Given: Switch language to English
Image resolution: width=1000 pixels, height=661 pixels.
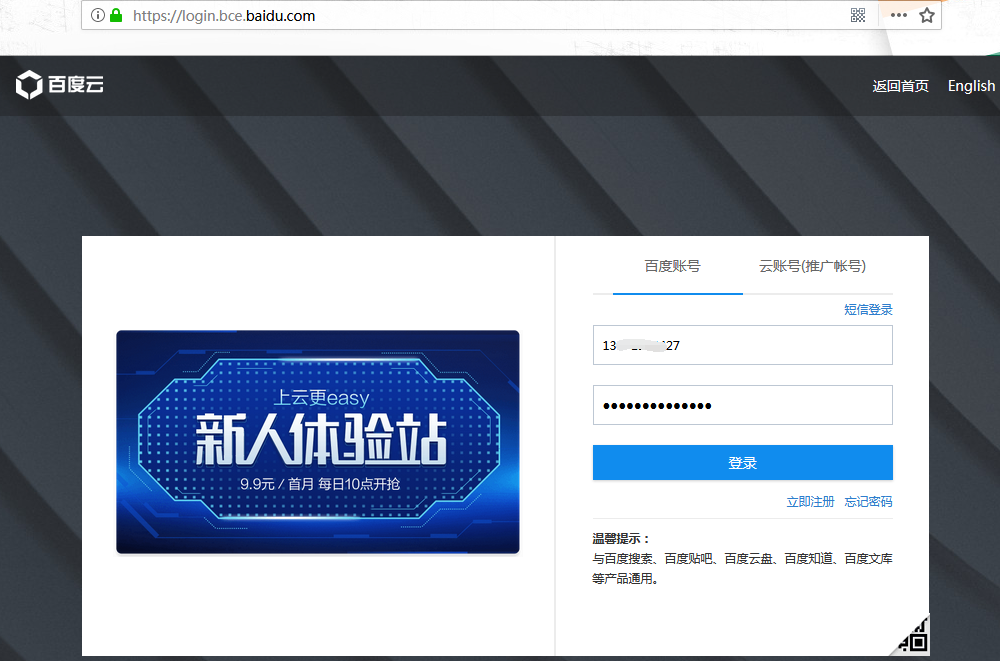Looking at the screenshot, I should click(971, 86).
